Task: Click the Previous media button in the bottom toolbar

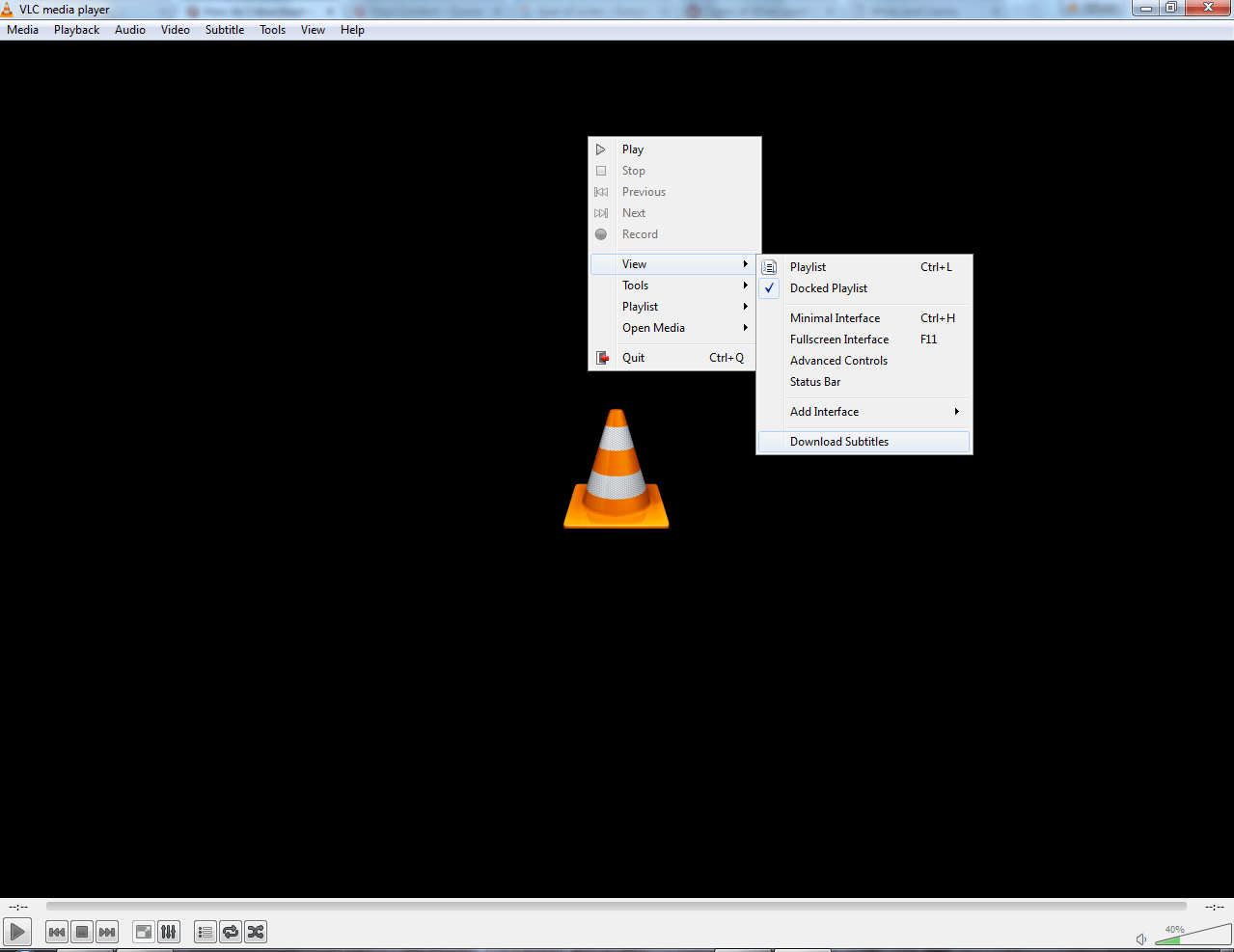Action: pyautogui.click(x=57, y=932)
